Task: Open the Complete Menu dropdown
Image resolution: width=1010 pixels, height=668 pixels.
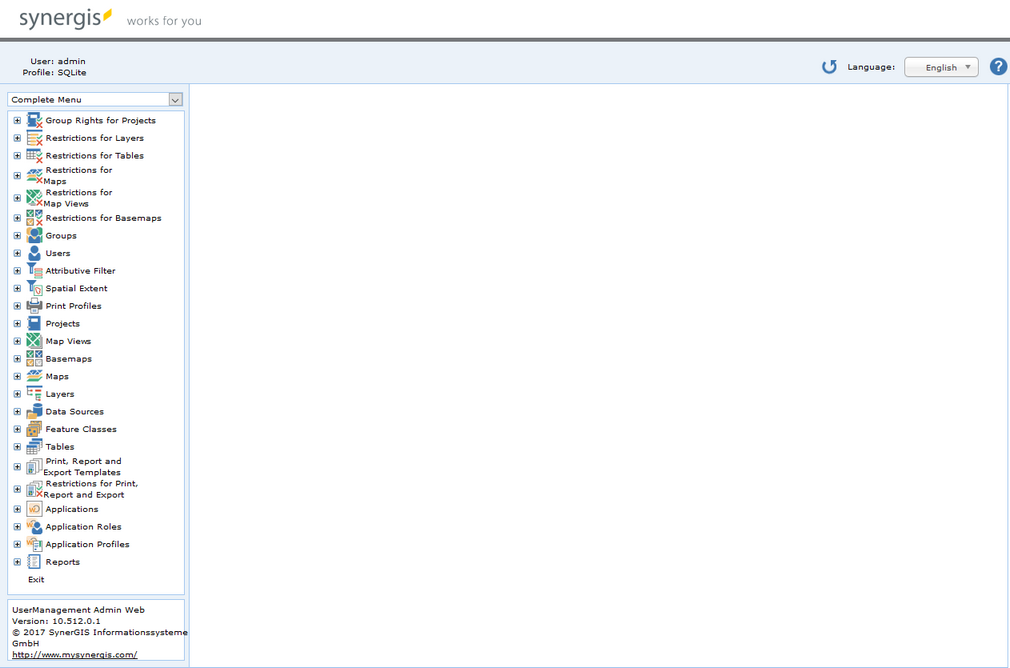Action: [175, 99]
